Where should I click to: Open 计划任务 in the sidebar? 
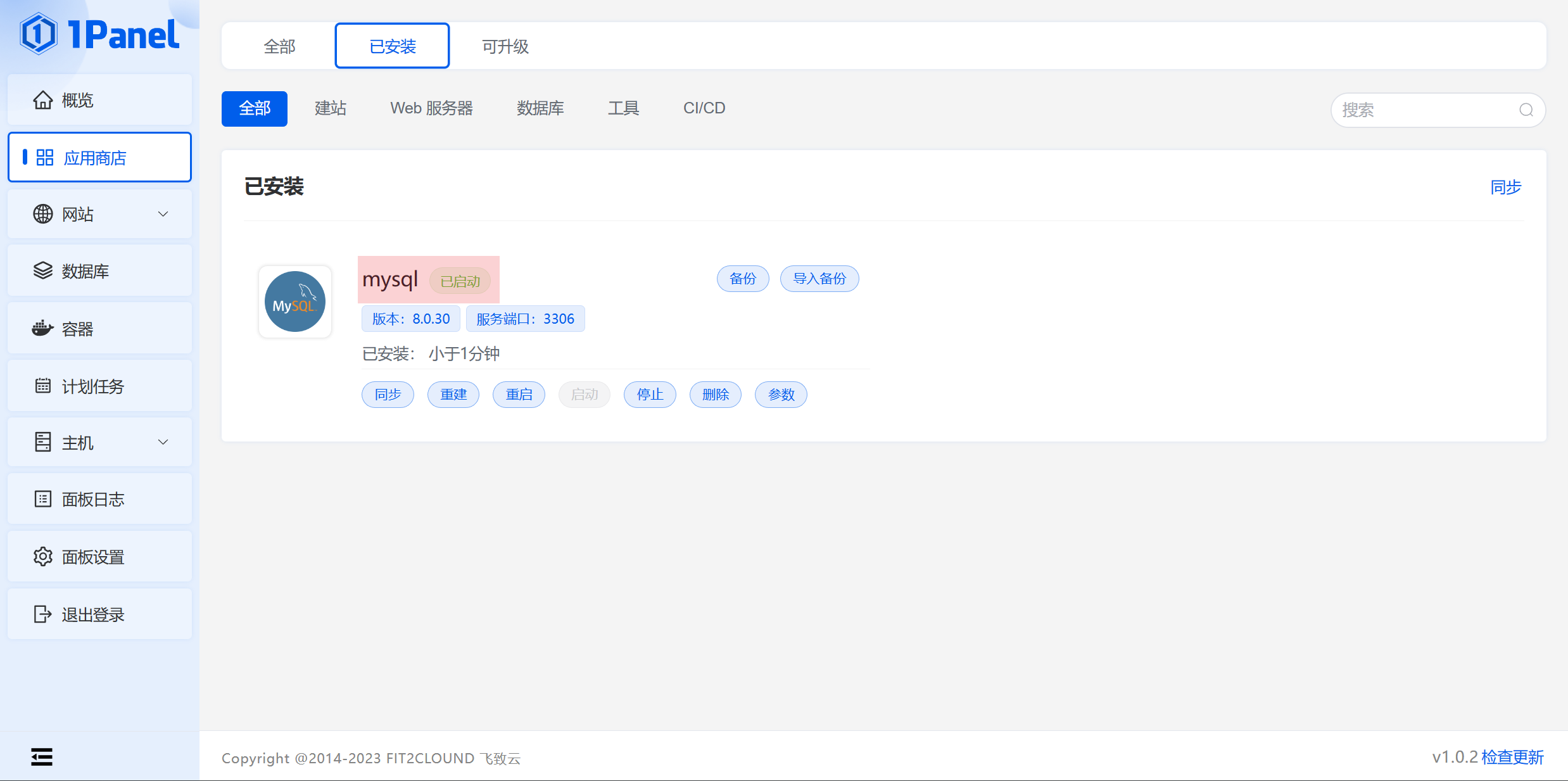[x=99, y=386]
